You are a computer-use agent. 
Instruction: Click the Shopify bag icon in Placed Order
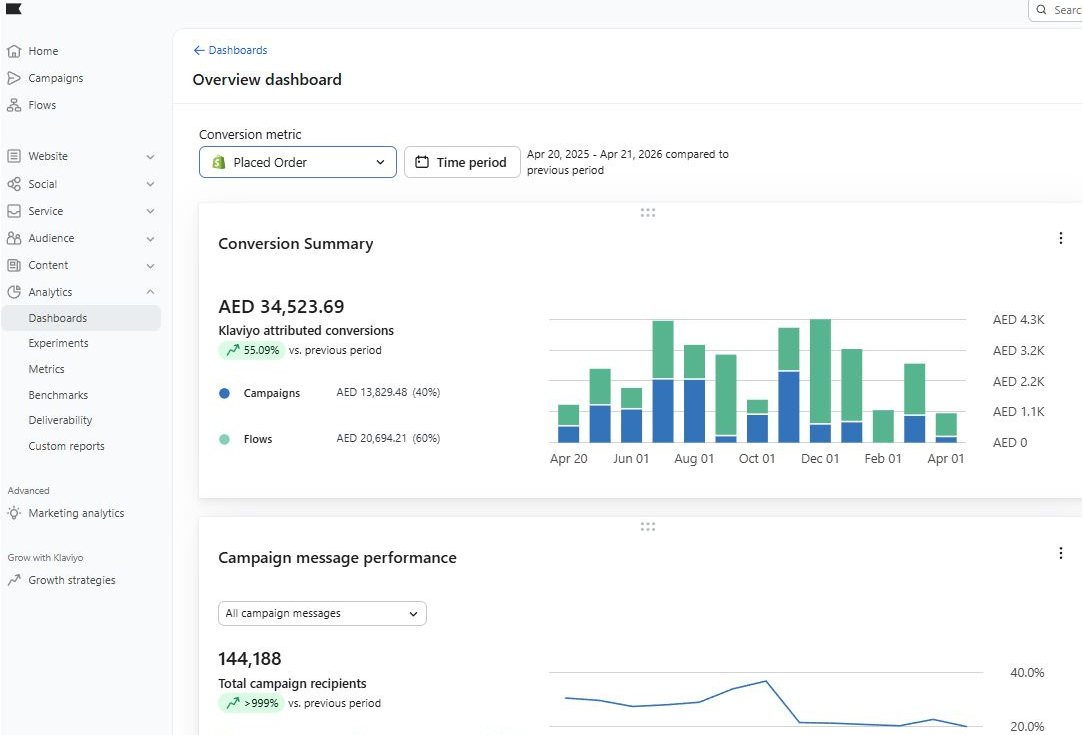coord(219,162)
